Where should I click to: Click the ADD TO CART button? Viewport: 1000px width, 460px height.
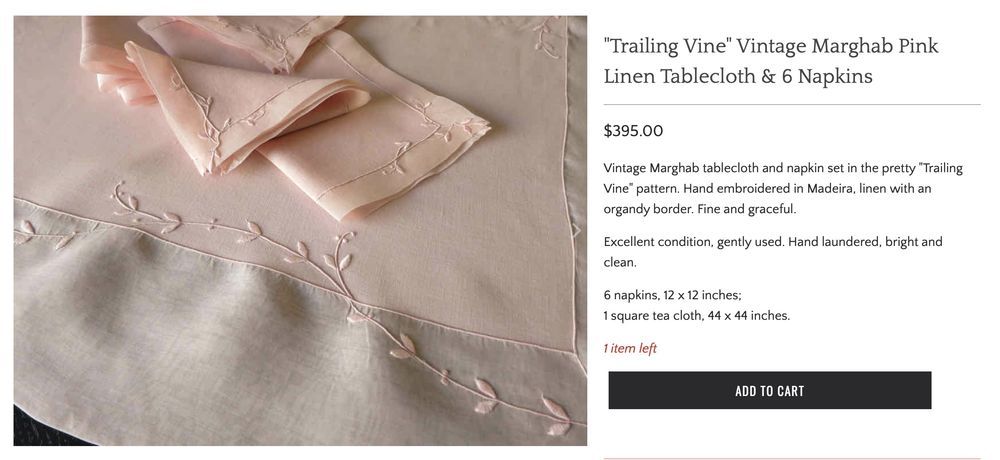click(x=769, y=390)
